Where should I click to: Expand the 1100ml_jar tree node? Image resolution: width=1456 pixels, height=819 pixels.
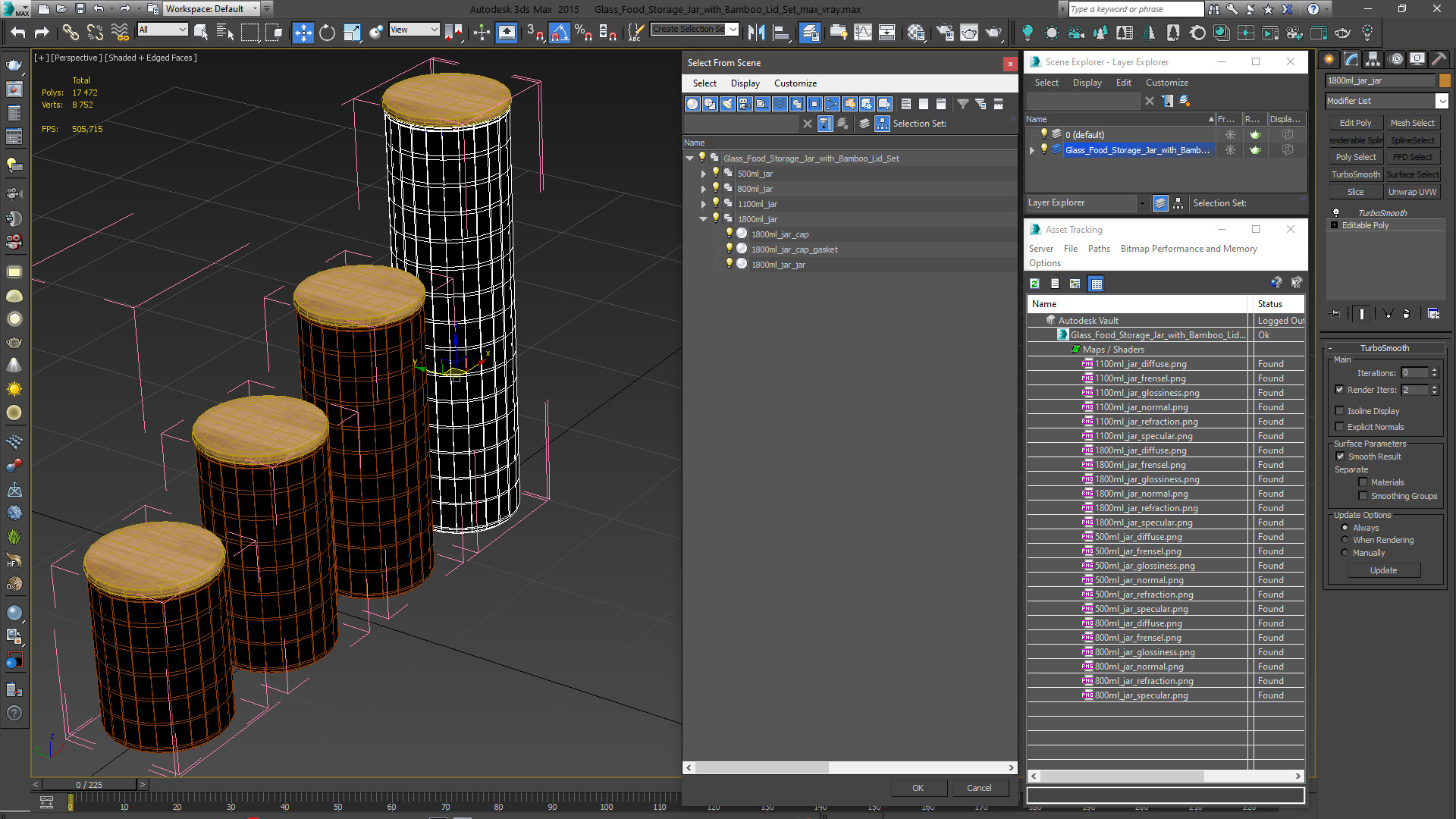703,204
